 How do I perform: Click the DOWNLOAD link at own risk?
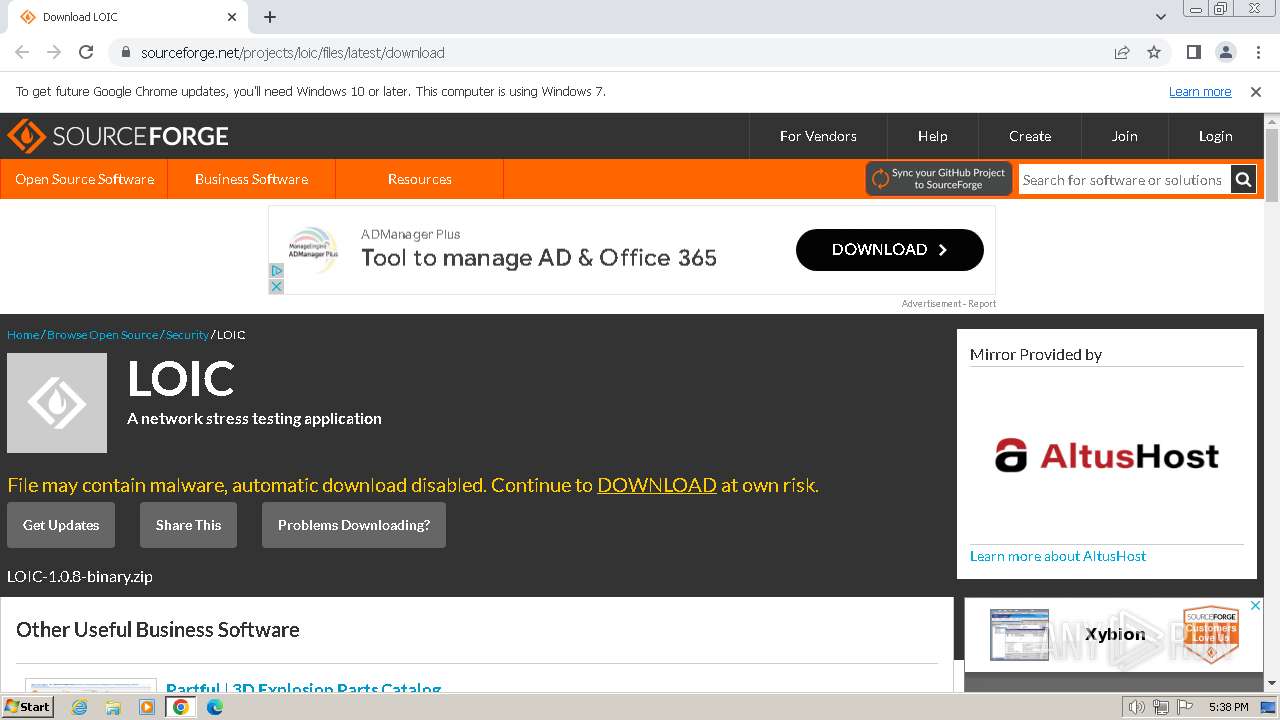(x=657, y=485)
